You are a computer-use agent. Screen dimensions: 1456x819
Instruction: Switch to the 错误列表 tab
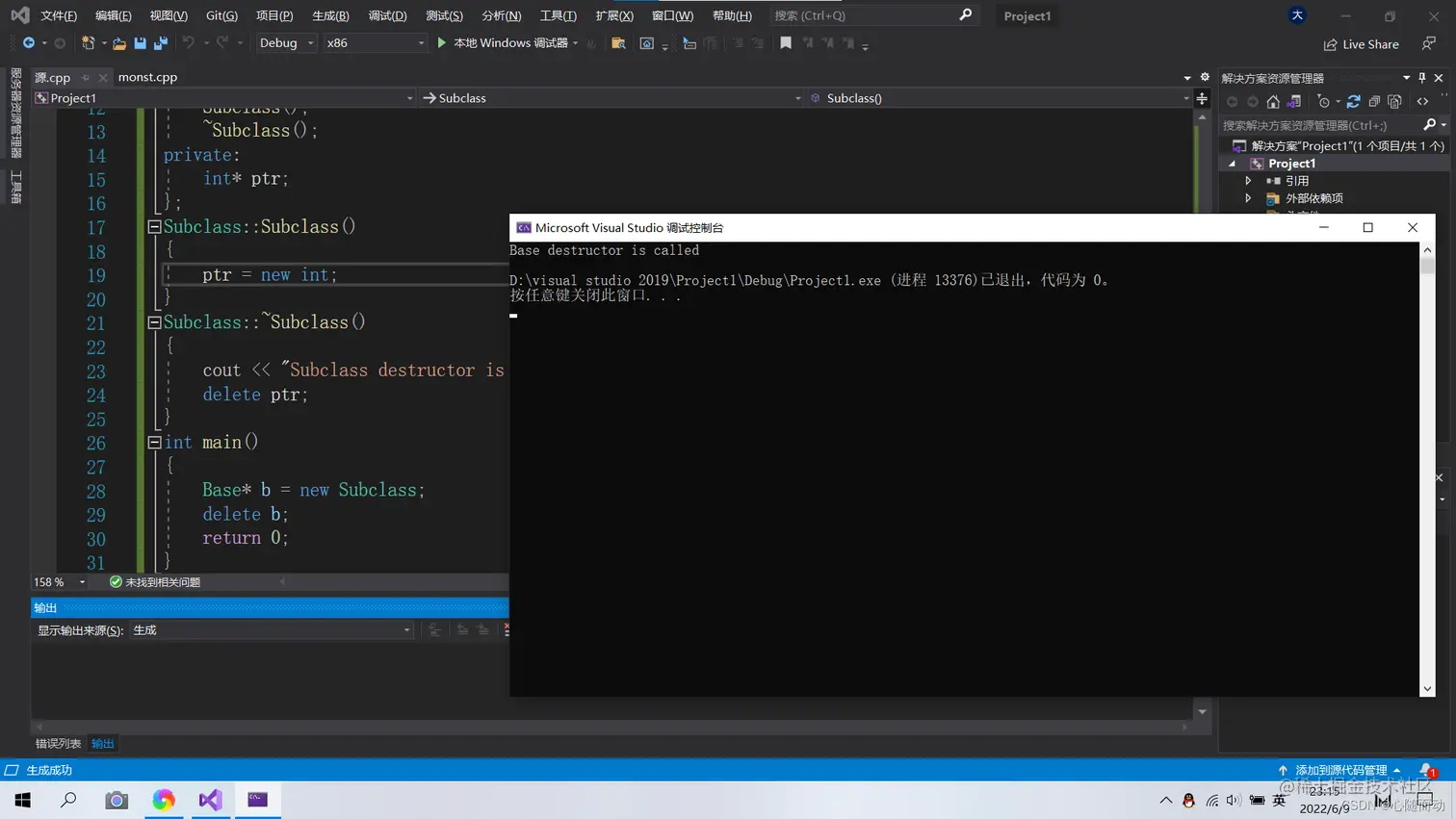pos(58,744)
